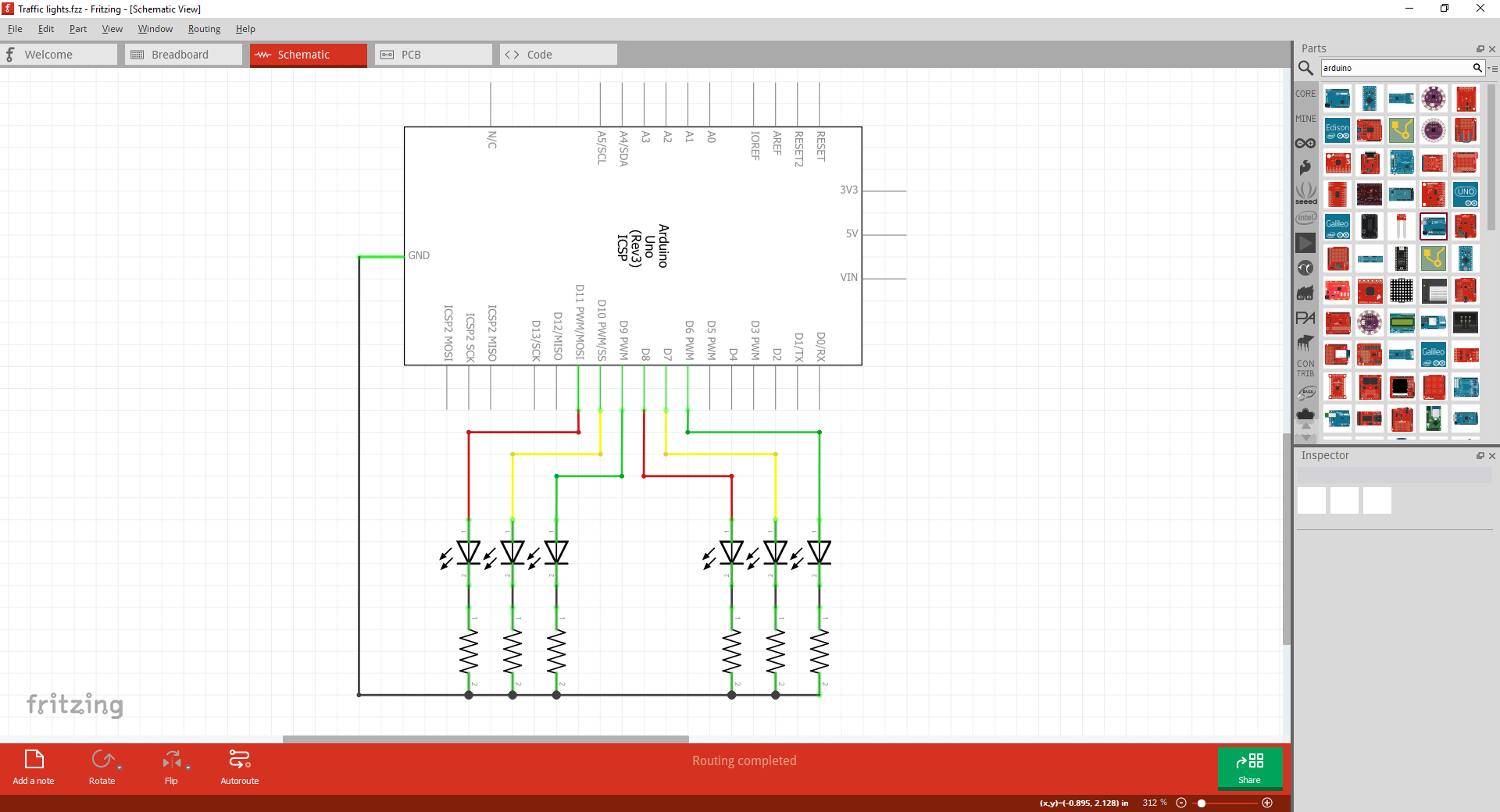Undock the Inspector panel
This screenshot has width=1500, height=812.
1479,455
